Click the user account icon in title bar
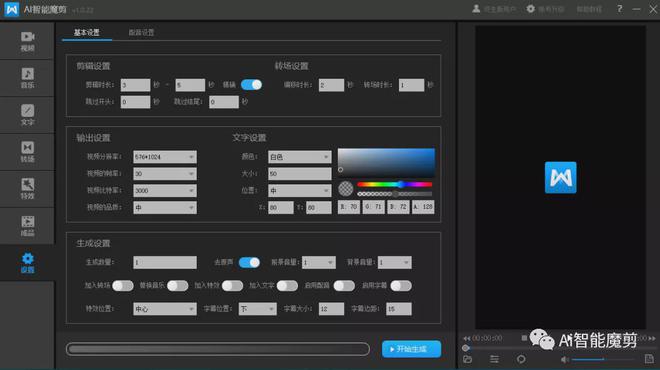This screenshot has height=370, width=660. click(x=476, y=9)
